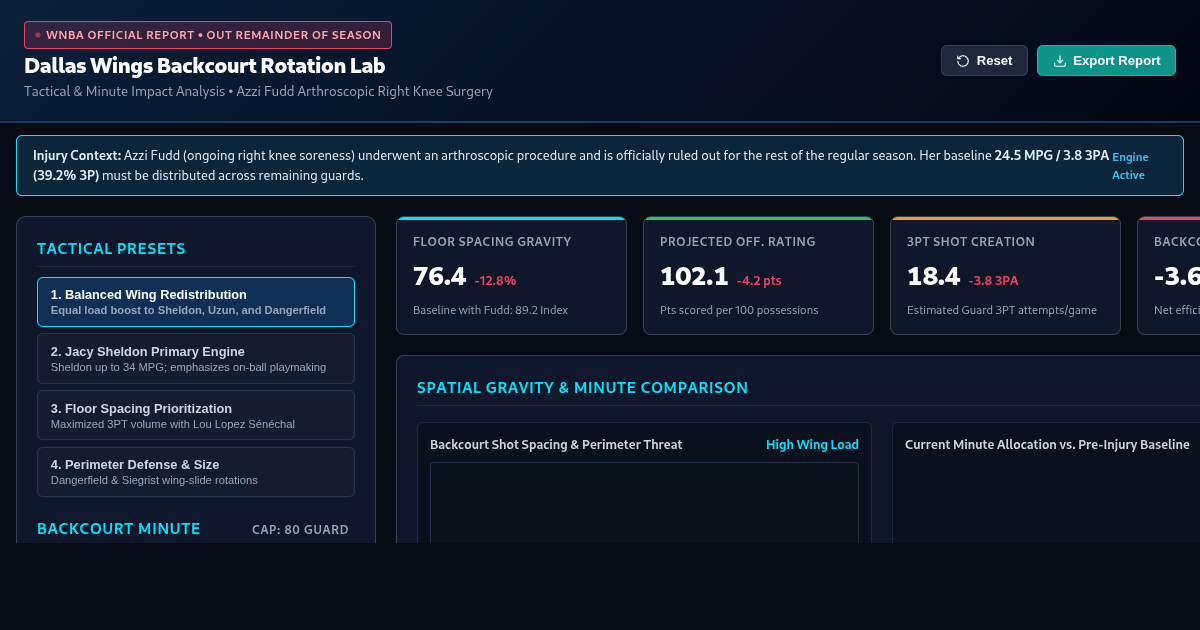Click the Engine Active status label

coord(1130,166)
